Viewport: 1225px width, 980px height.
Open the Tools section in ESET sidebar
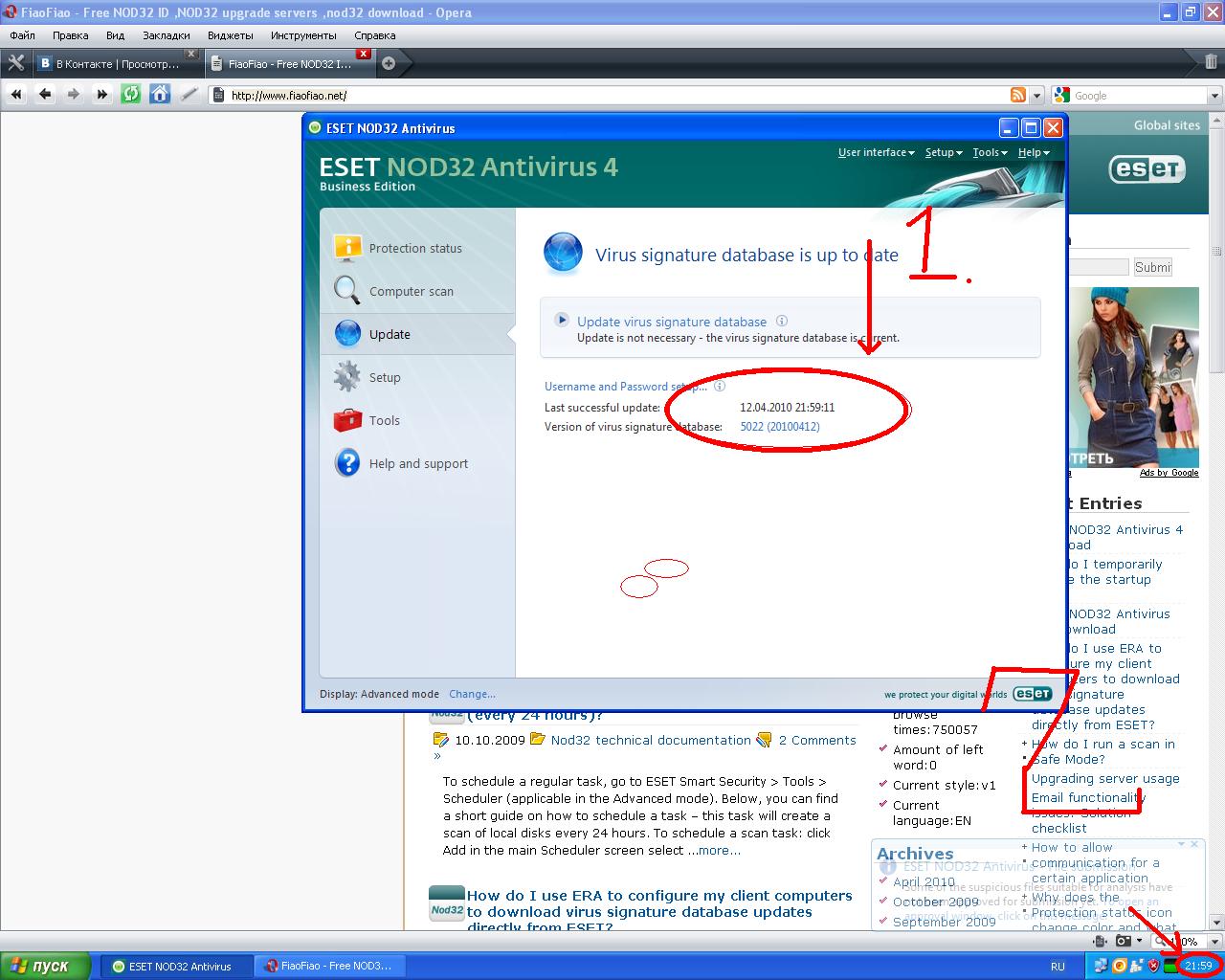385,420
